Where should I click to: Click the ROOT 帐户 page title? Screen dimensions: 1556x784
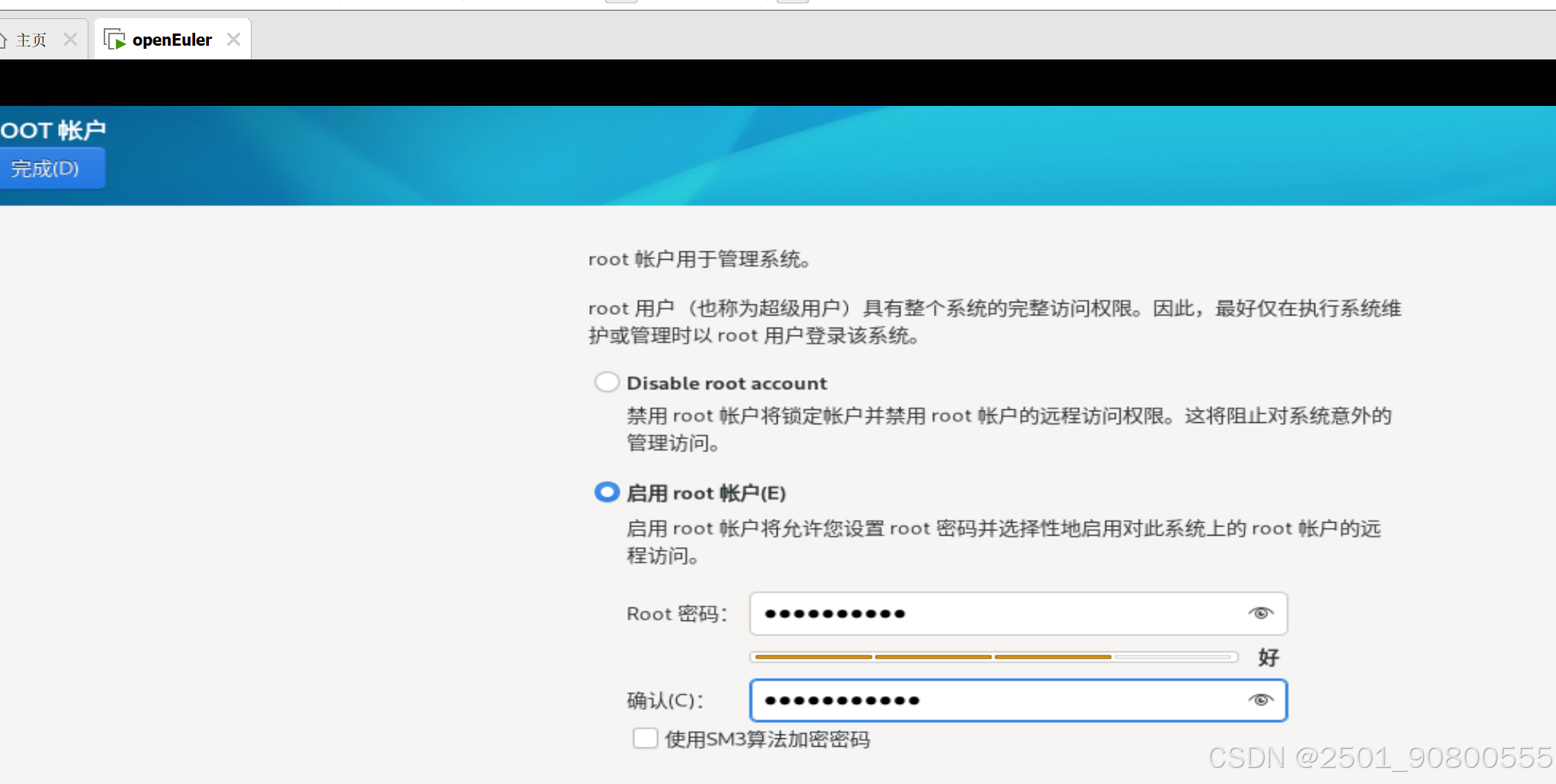(x=53, y=130)
